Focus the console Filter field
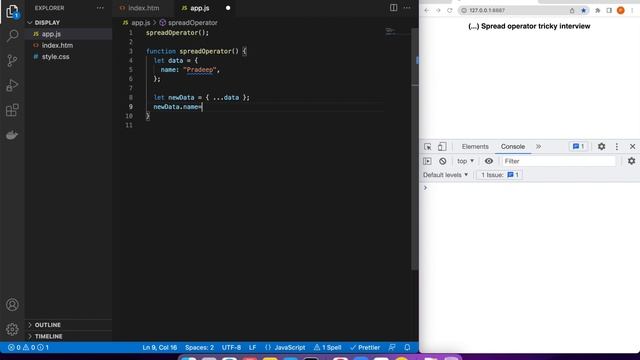The height and width of the screenshot is (360, 640). pyautogui.click(x=558, y=161)
